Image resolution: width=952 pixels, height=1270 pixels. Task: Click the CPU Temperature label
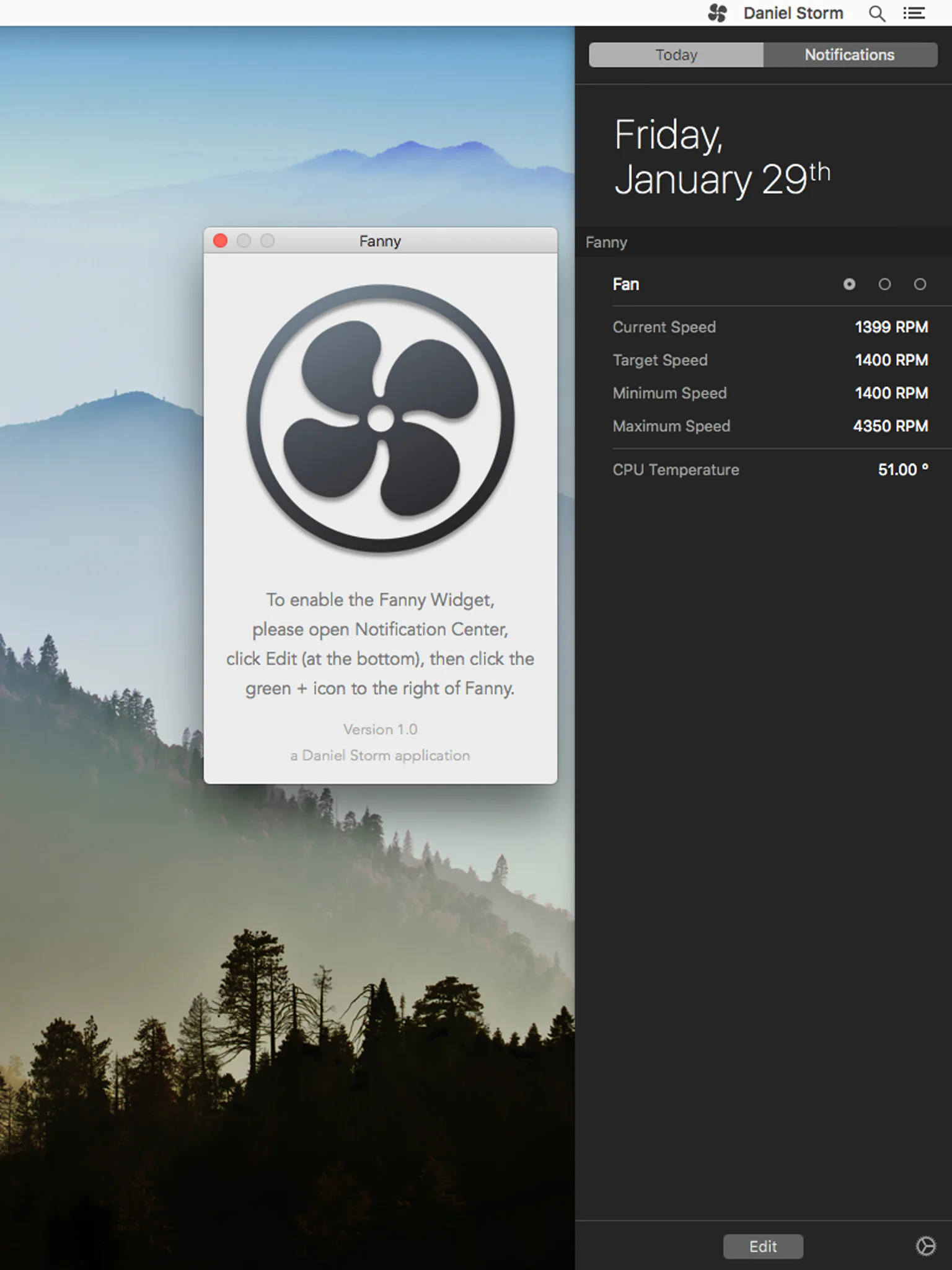676,469
